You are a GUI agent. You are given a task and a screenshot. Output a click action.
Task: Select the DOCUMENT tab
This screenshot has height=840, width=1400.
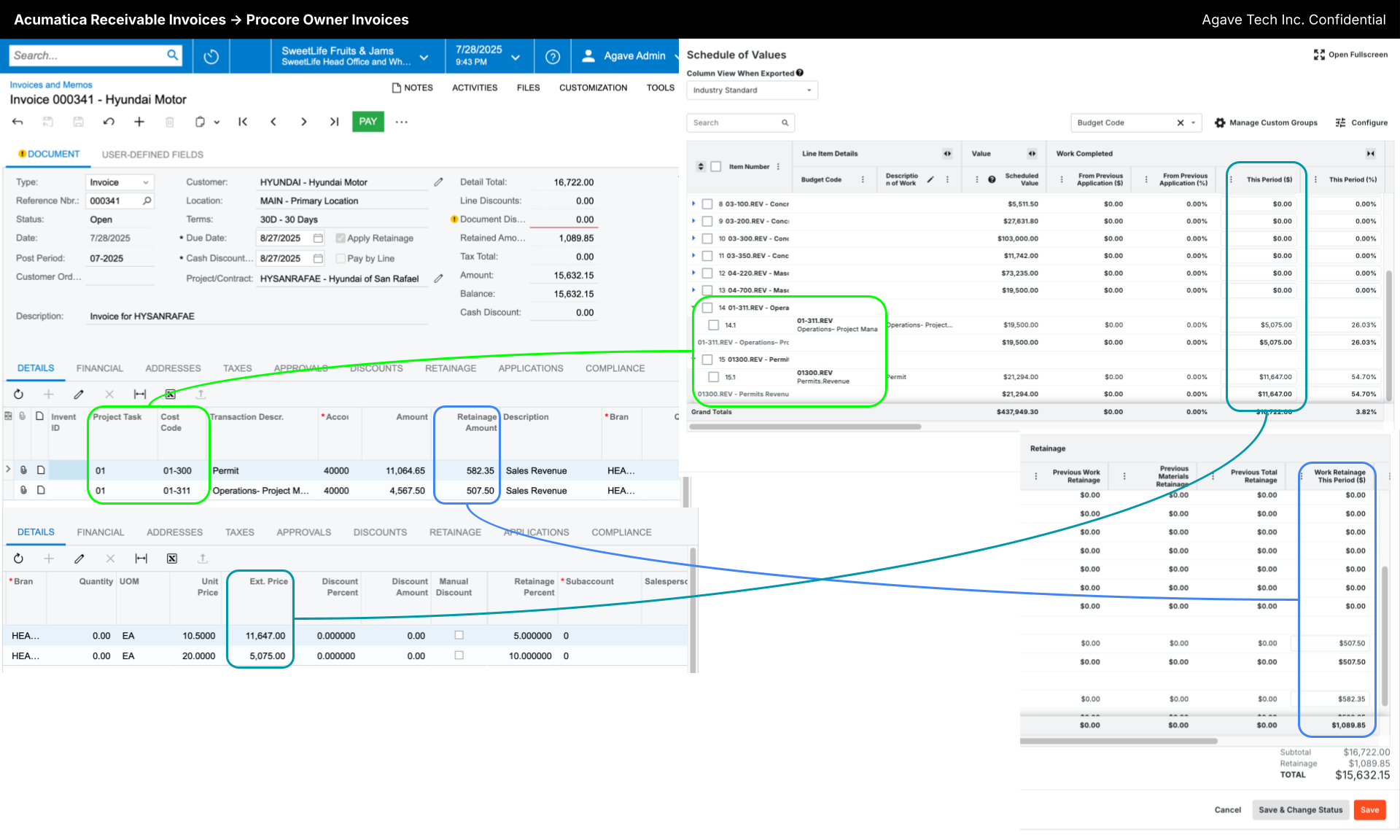(49, 154)
